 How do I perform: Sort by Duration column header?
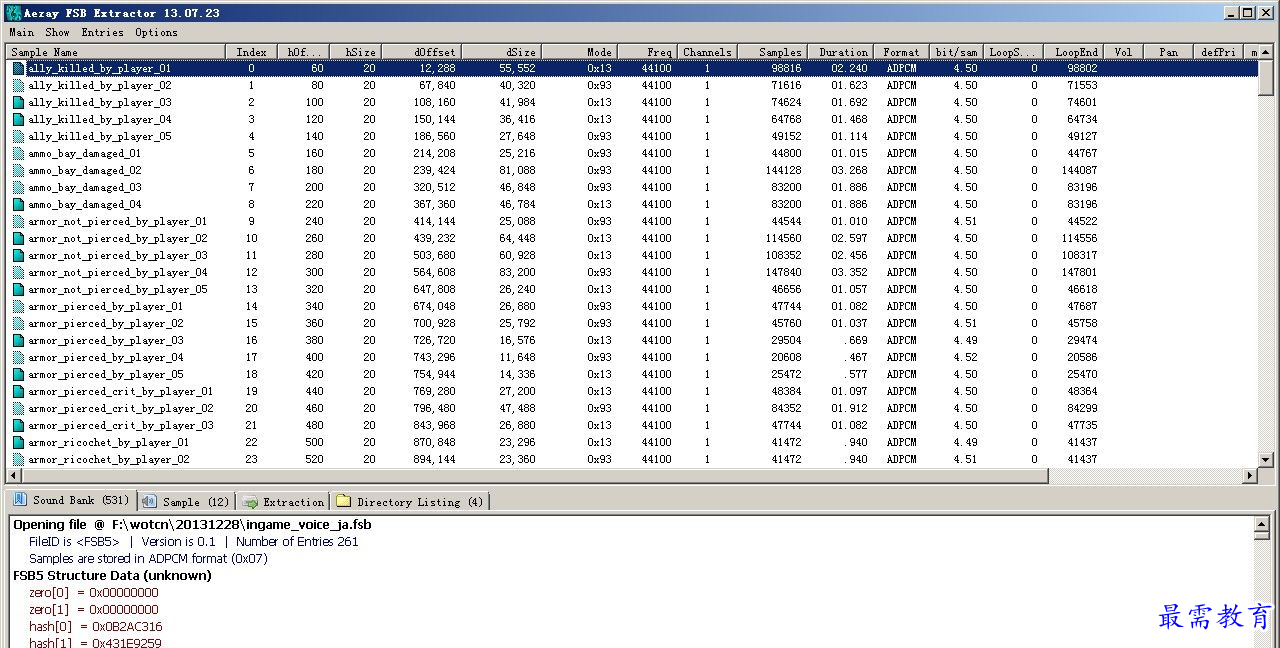coord(840,52)
